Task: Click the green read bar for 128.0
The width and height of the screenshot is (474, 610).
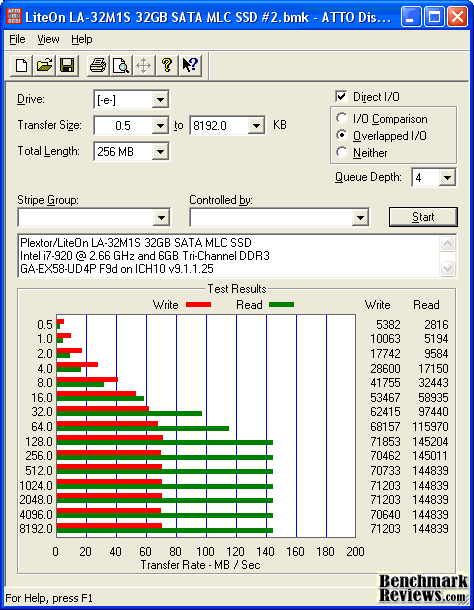Action: coord(165,442)
